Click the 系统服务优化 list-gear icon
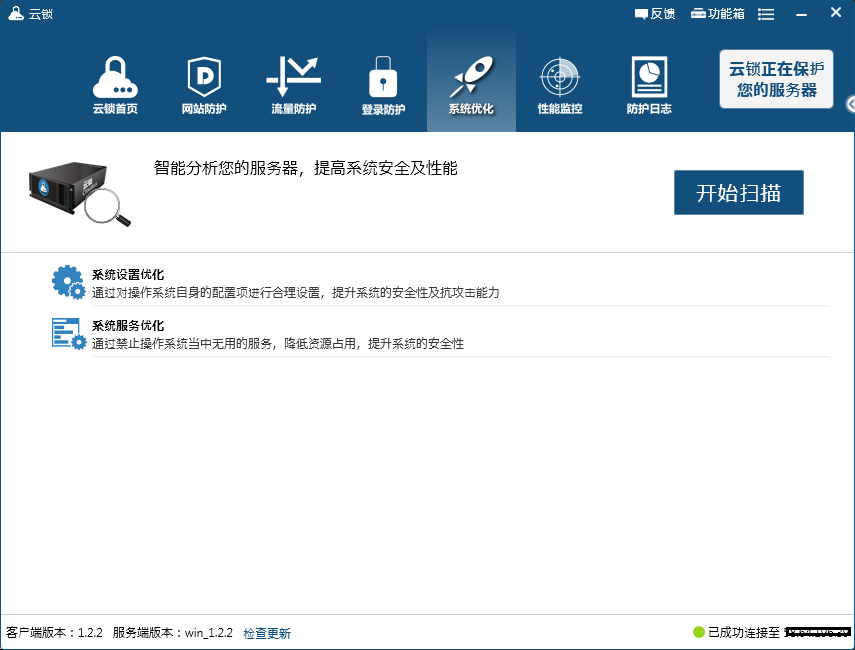The width and height of the screenshot is (855, 650). tap(69, 333)
